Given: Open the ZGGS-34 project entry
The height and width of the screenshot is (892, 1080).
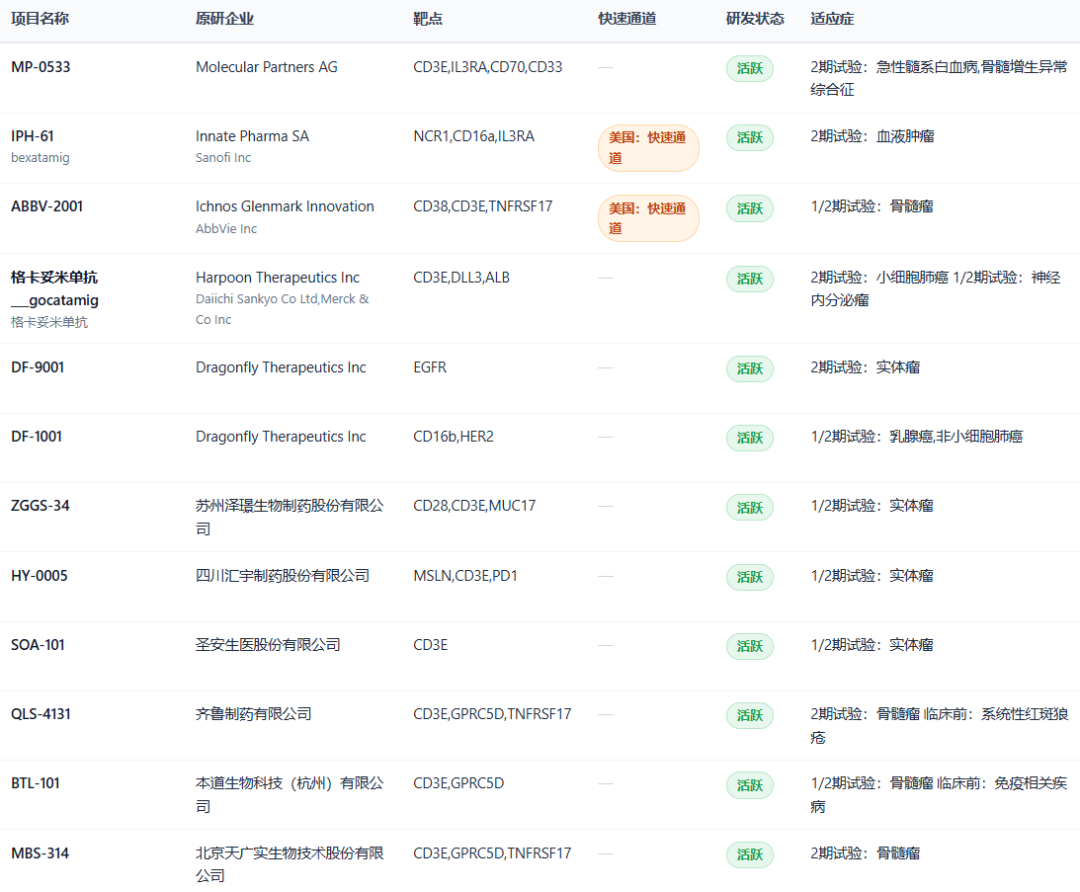Looking at the screenshot, I should click(x=40, y=506).
